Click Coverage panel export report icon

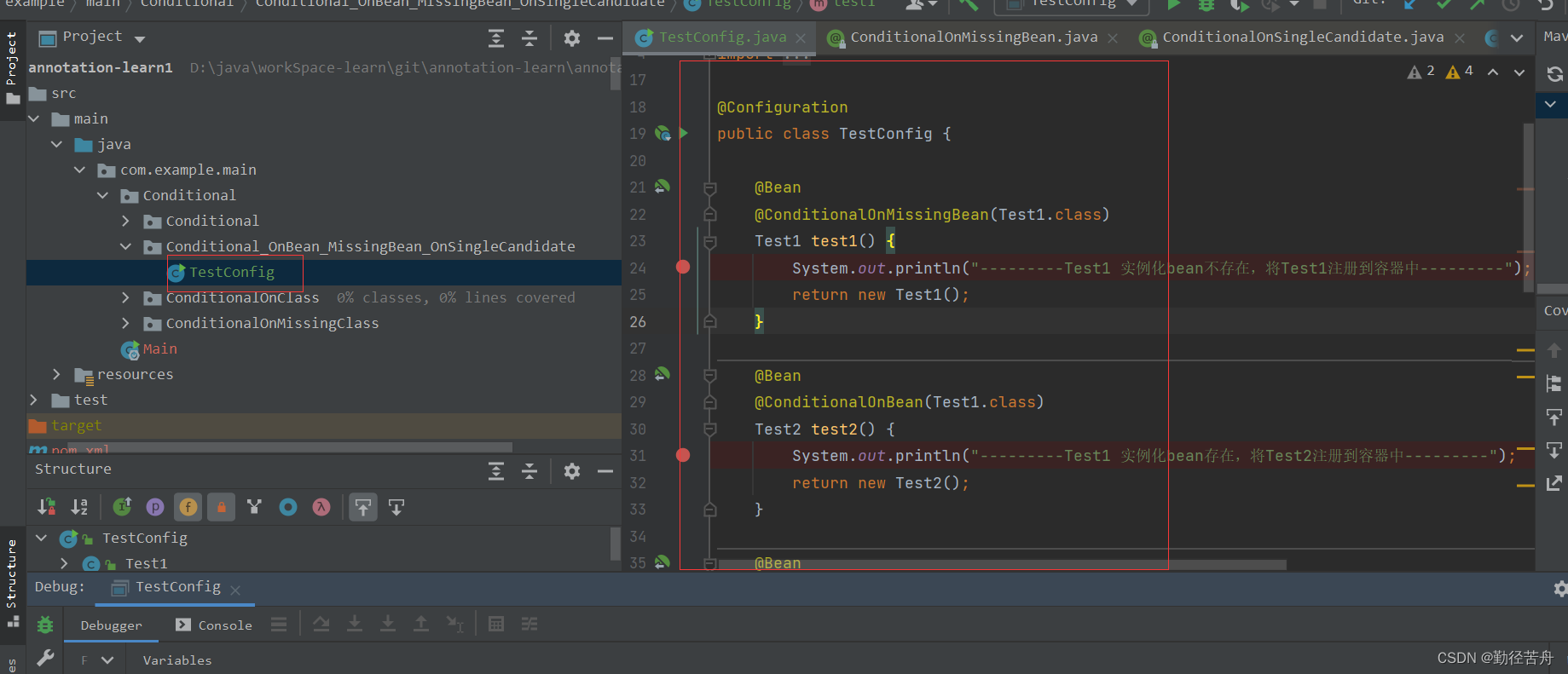pyautogui.click(x=1554, y=483)
